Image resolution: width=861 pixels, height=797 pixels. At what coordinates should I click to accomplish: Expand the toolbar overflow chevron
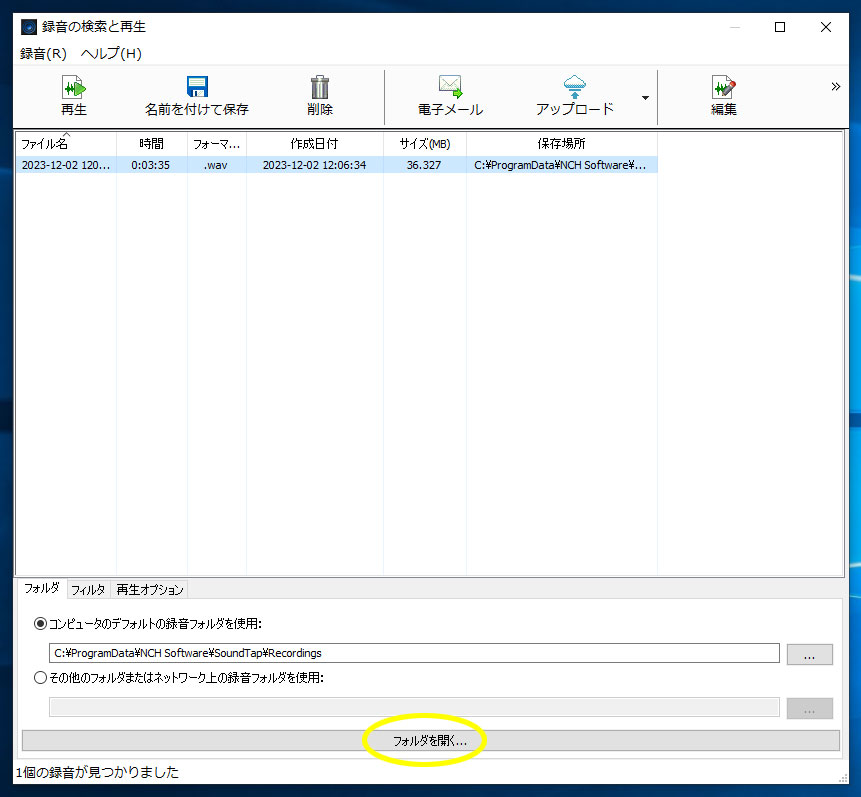[836, 86]
